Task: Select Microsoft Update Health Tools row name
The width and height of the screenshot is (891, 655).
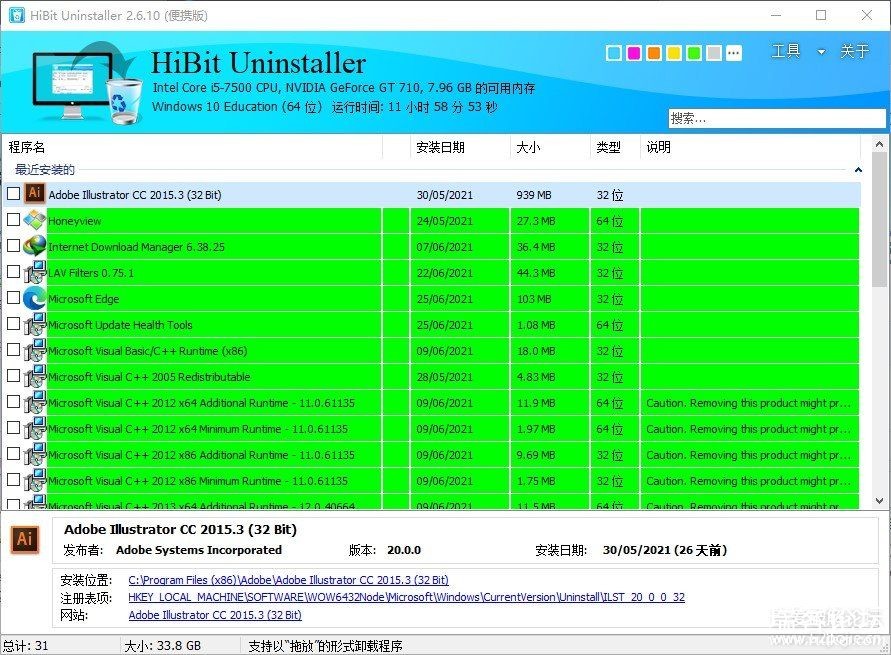Action: (x=120, y=325)
